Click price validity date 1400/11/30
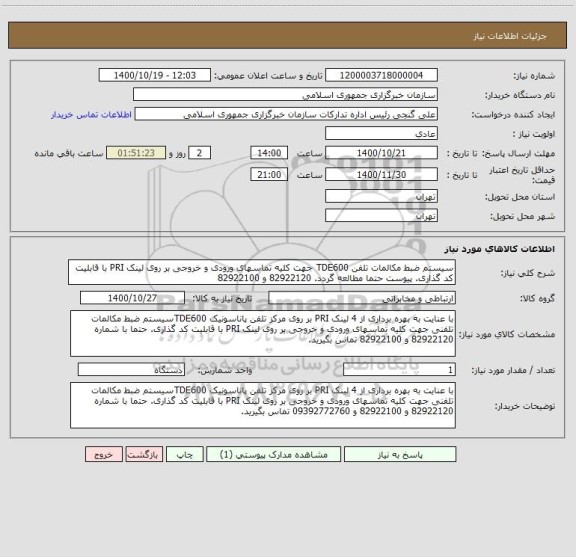Viewport: 576px width, 557px height. click(381, 175)
